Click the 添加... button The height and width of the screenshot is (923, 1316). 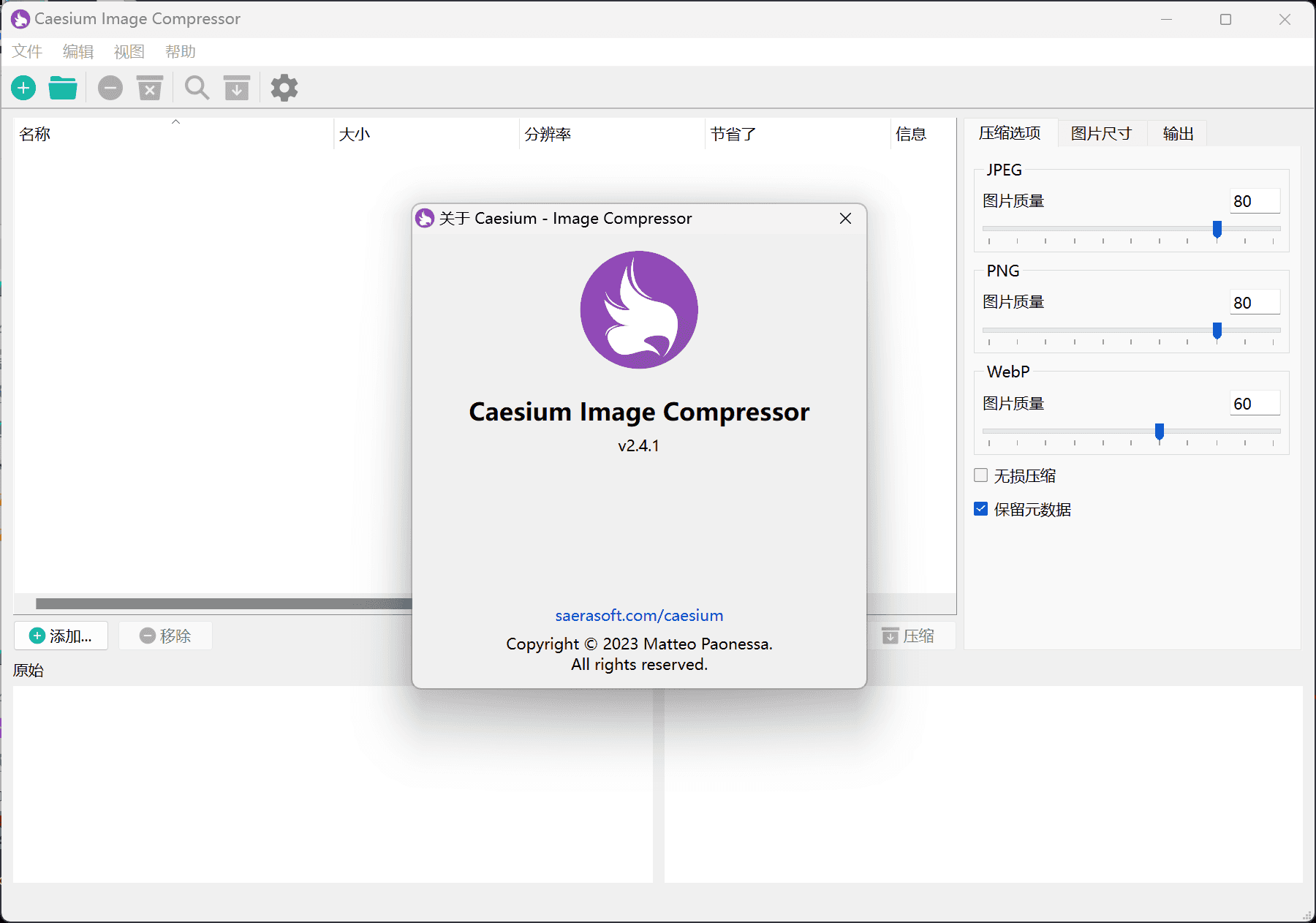[61, 636]
